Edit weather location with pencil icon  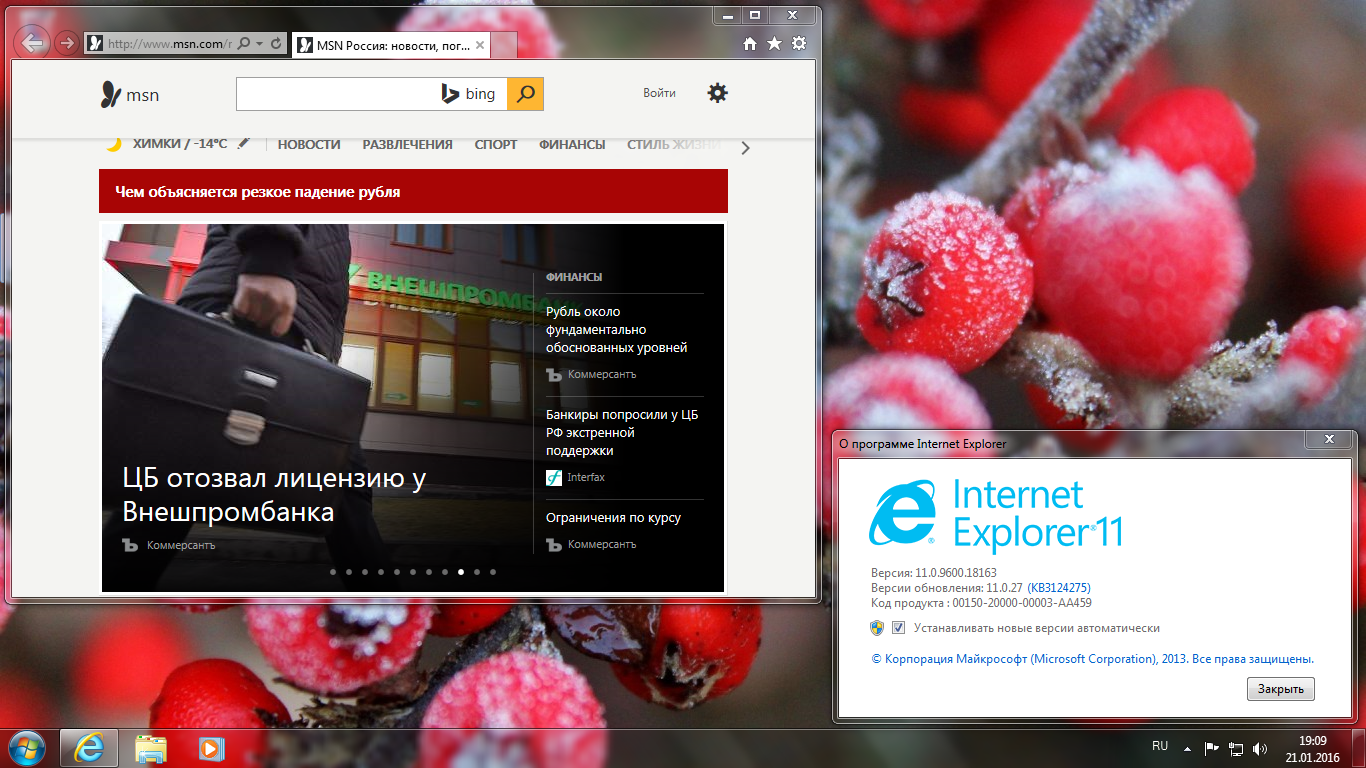pyautogui.click(x=244, y=144)
